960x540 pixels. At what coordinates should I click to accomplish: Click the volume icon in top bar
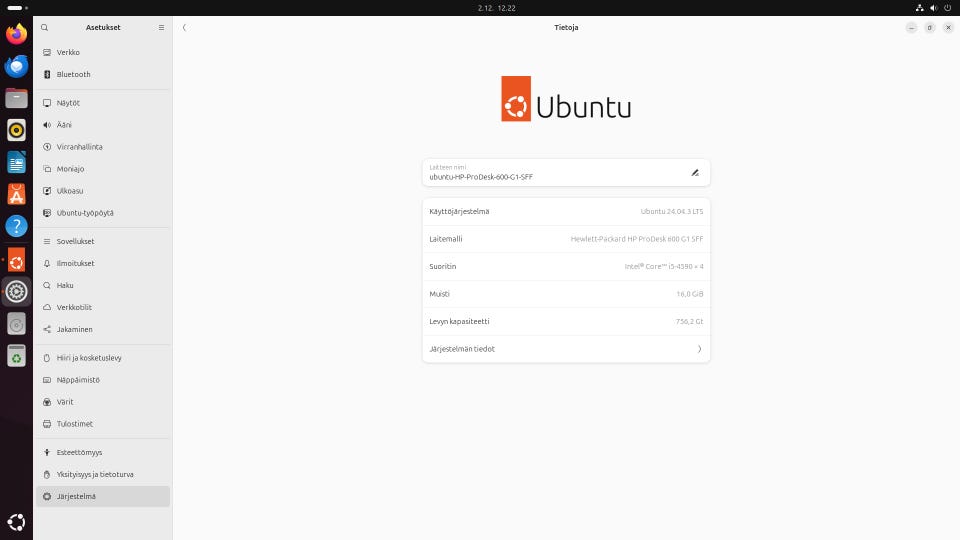click(934, 8)
